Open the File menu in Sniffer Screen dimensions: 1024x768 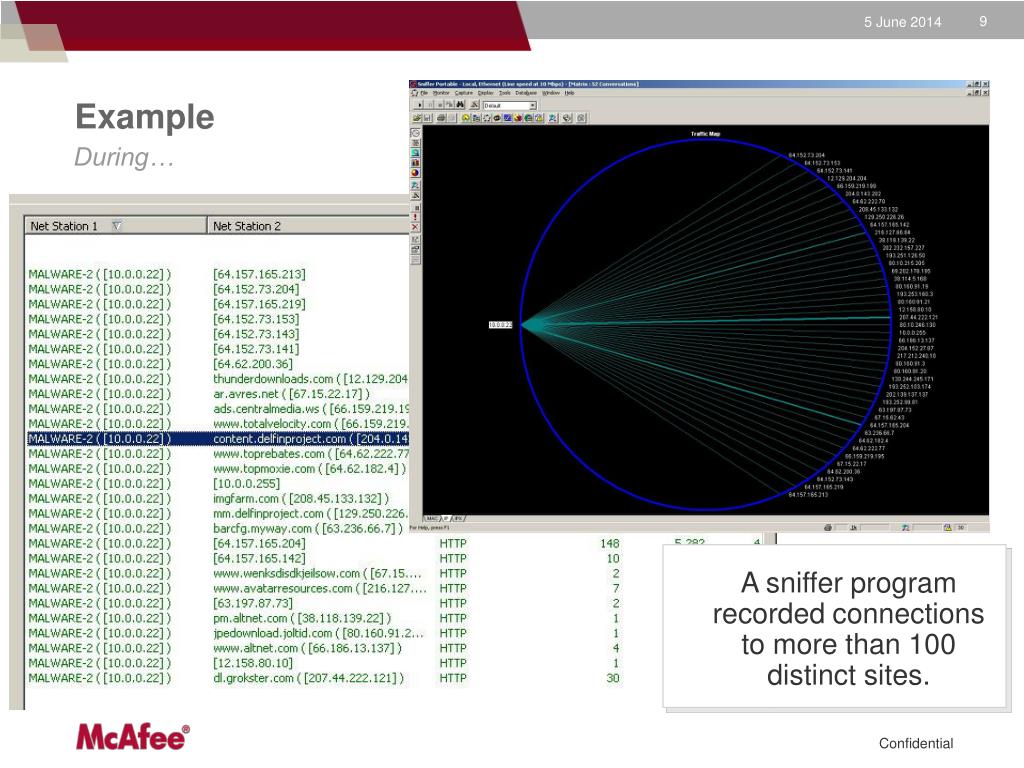point(424,93)
